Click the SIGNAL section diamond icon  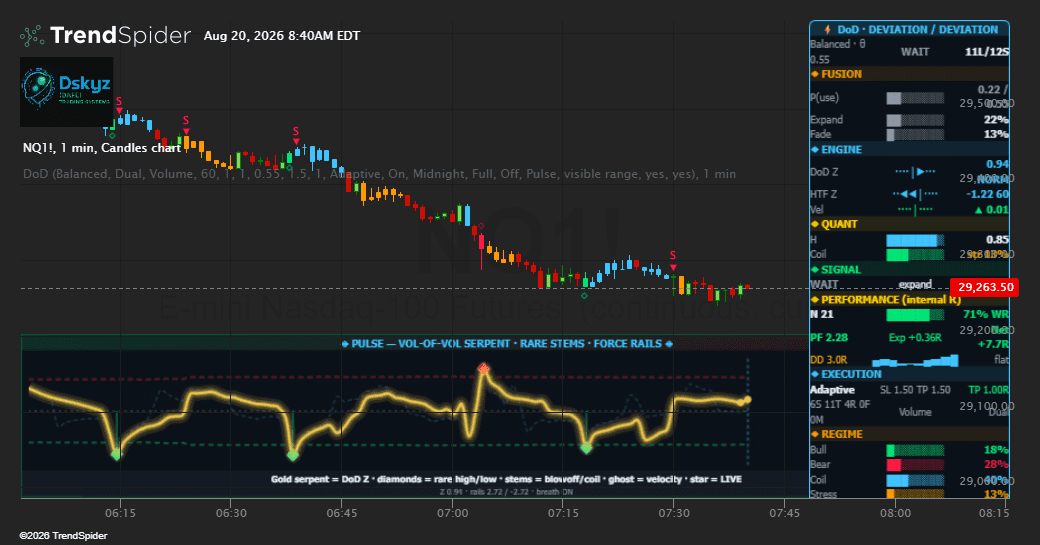coord(815,270)
